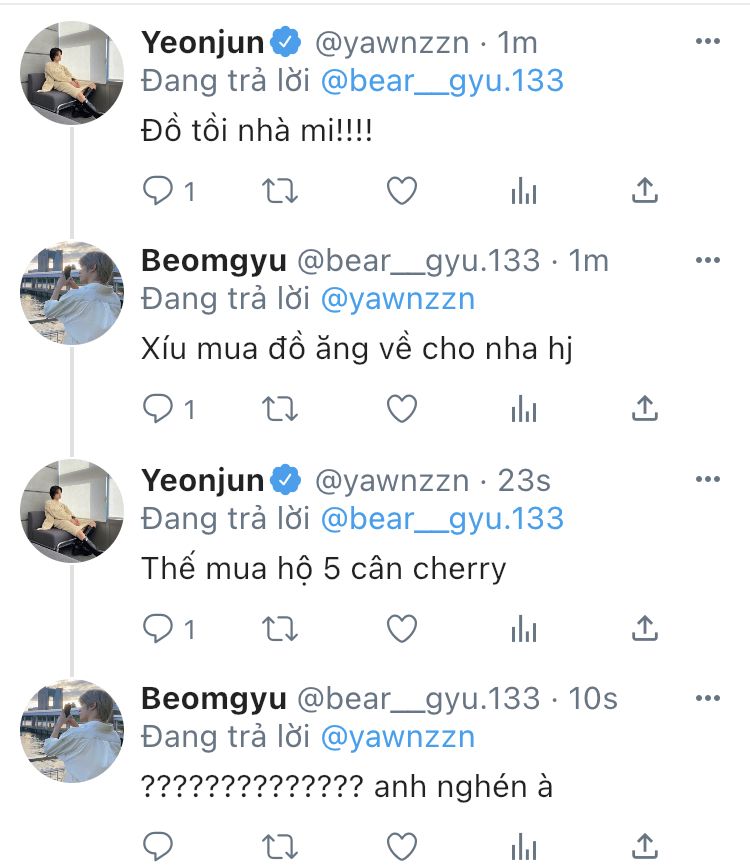Open Yeonjun's profile picture on the first tweet
Image resolution: width=750 pixels, height=868 pixels.
(x=72, y=73)
